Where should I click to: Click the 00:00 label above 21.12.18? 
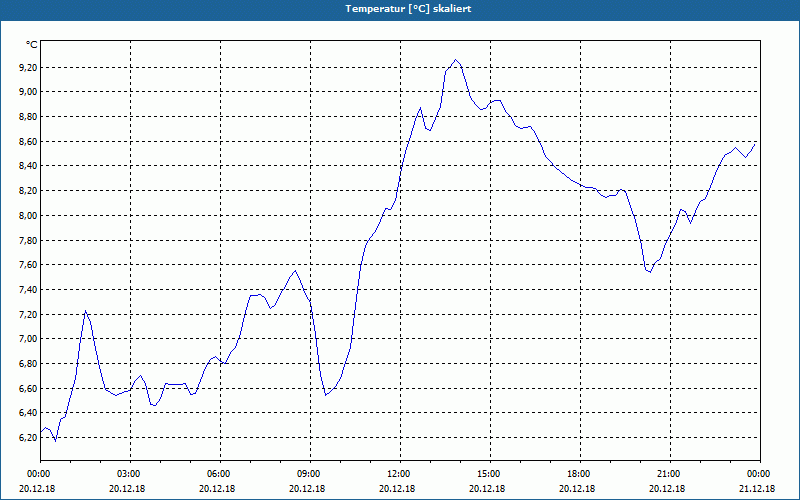click(x=758, y=474)
